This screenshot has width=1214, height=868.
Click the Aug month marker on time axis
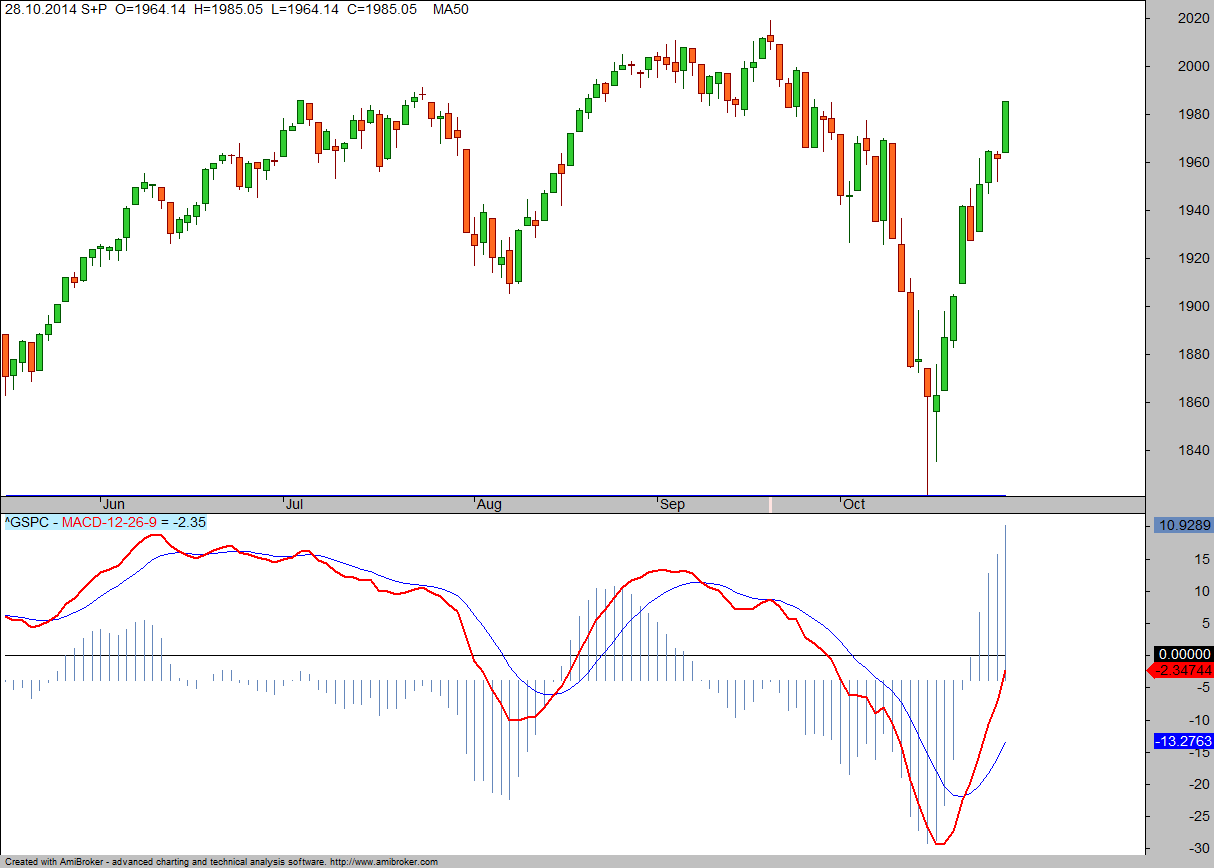489,504
